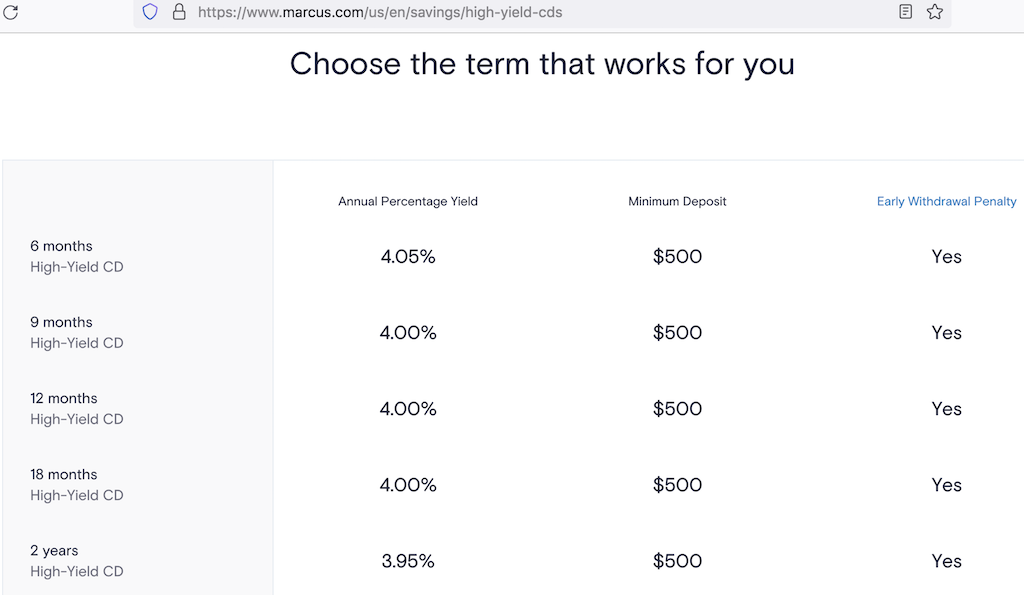Select the 6 months High-Yield CD row label
This screenshot has width=1024, height=595.
76,256
